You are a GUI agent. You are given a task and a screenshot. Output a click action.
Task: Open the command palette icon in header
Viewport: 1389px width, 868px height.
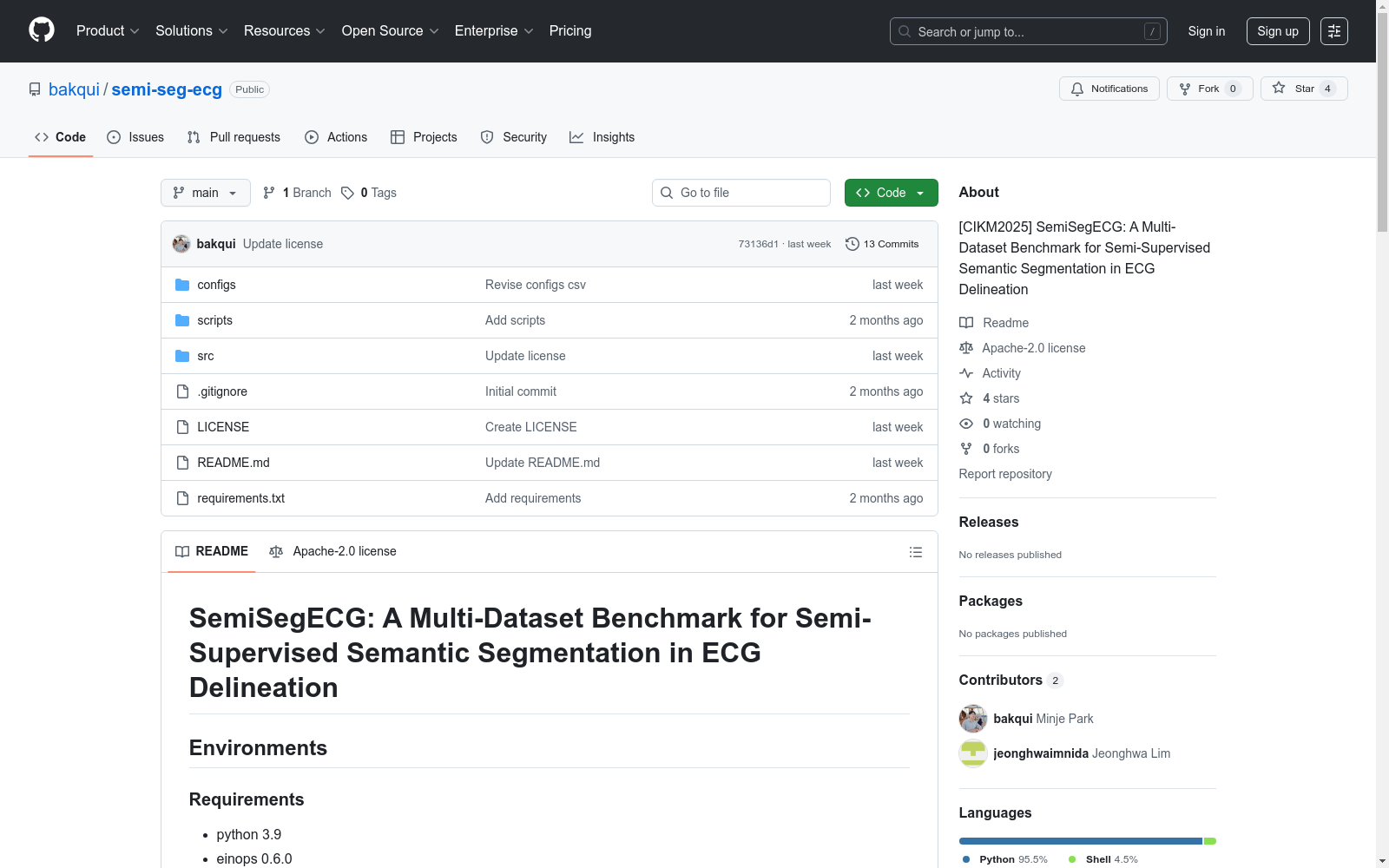click(x=1334, y=31)
